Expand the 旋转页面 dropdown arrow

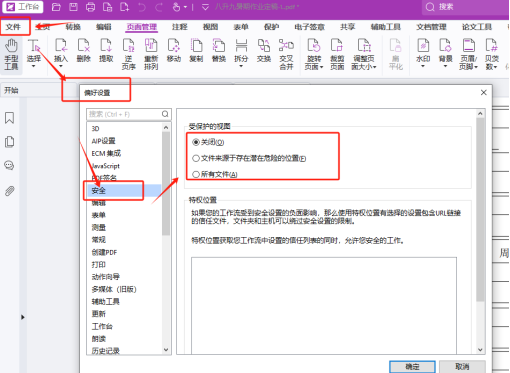(x=322, y=67)
